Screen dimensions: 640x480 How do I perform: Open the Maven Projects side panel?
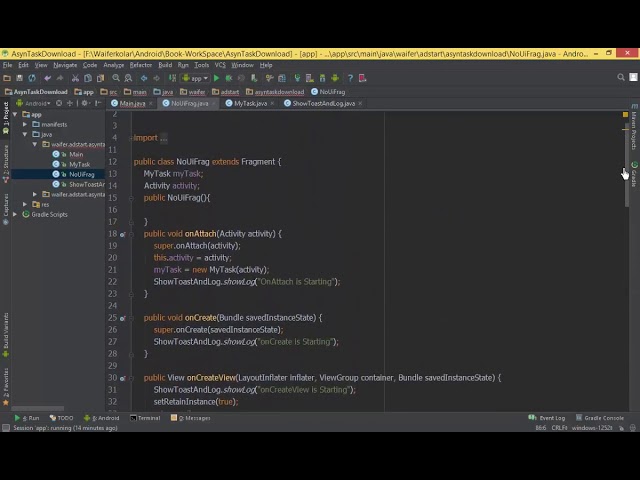634,126
